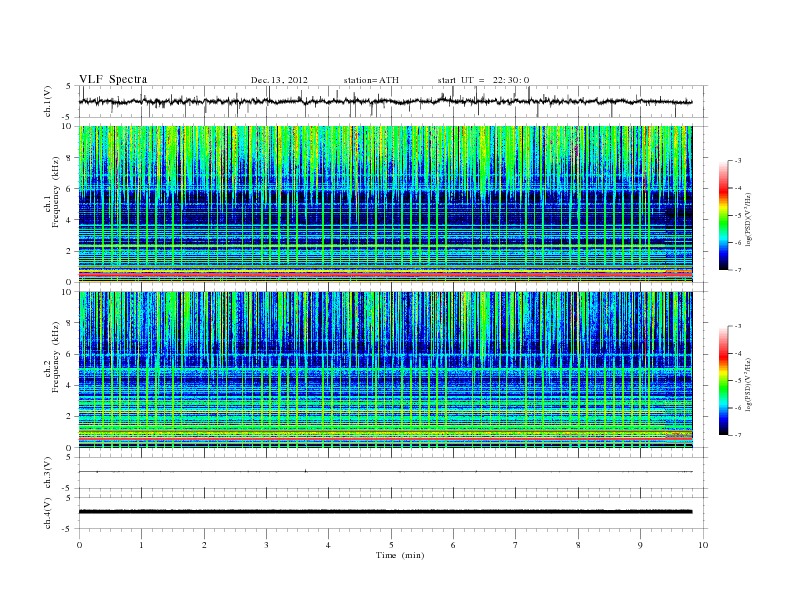The height and width of the screenshot is (612, 792).
Task: Click the "VLF Spectra" plot title
Action: click(113, 79)
